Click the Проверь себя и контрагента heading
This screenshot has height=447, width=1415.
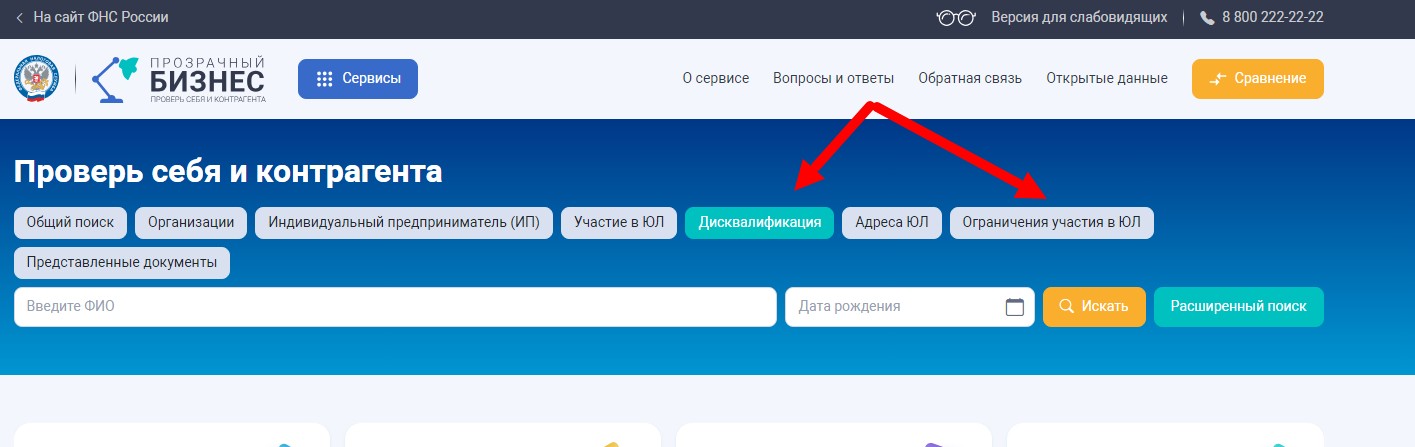[228, 172]
